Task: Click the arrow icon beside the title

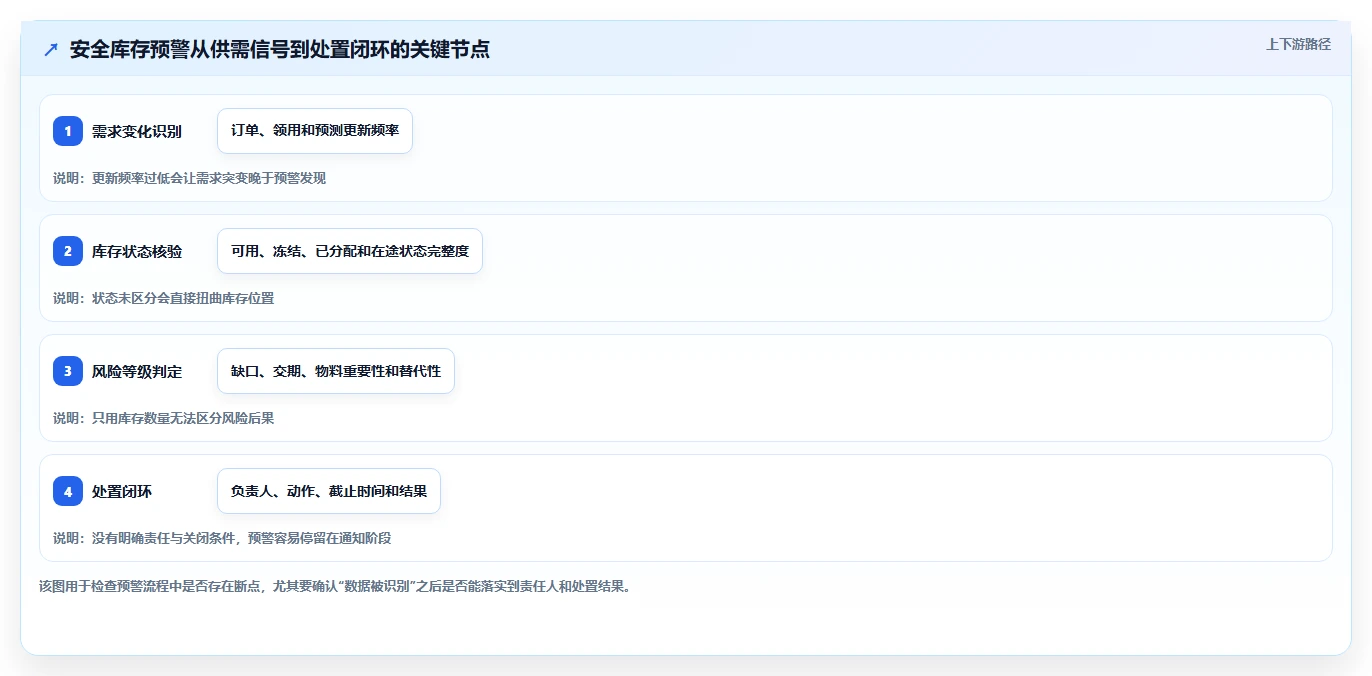Action: 51,49
